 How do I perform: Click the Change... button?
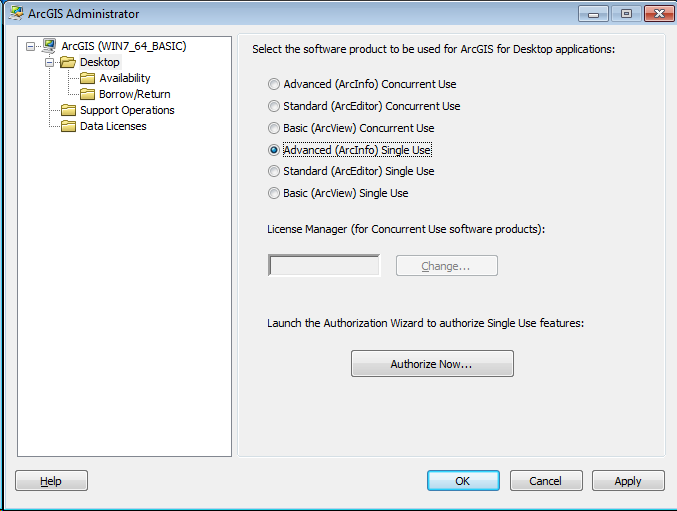point(446,266)
